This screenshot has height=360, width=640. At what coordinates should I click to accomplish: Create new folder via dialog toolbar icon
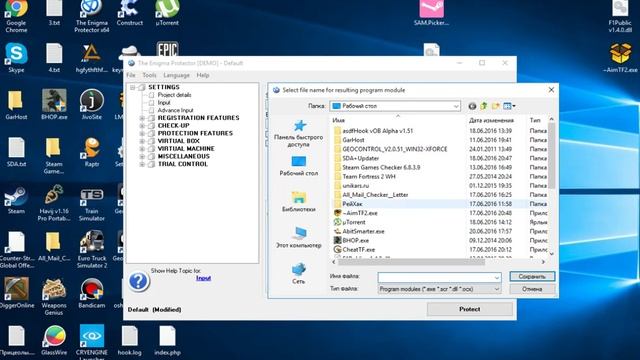tap(496, 106)
